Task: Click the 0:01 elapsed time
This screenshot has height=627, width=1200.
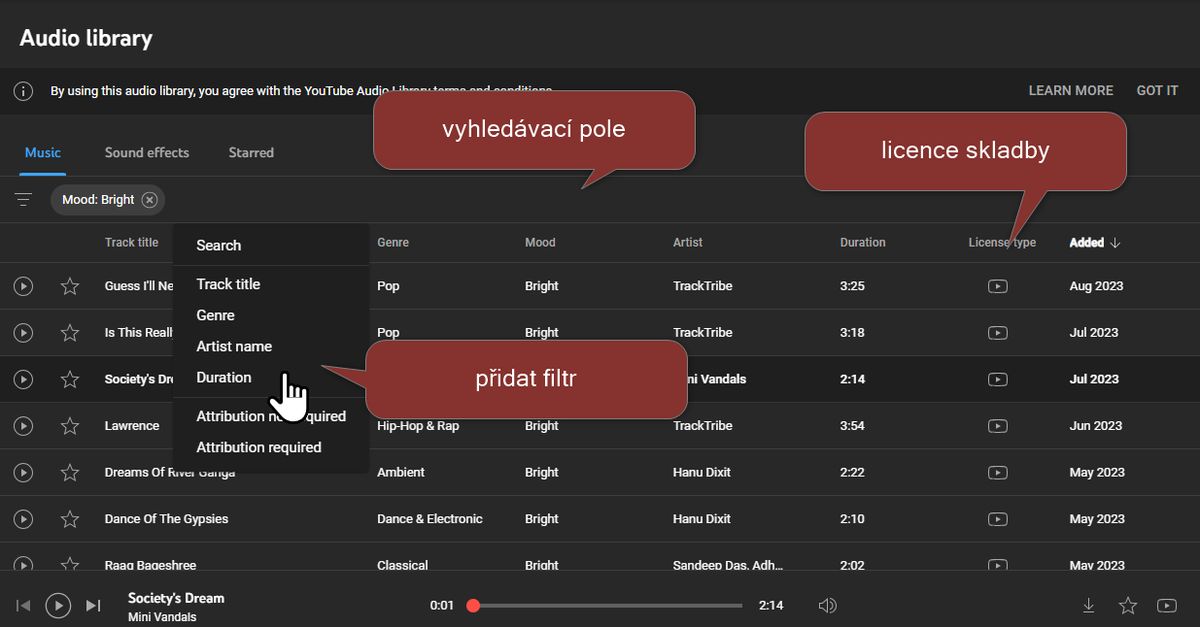Action: (x=442, y=605)
